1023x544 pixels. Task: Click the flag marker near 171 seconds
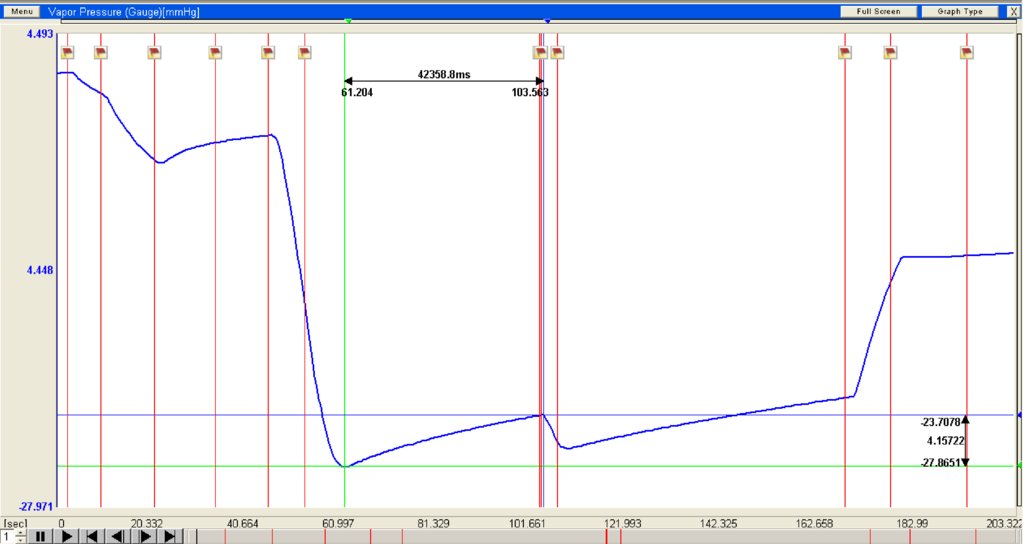click(x=845, y=53)
